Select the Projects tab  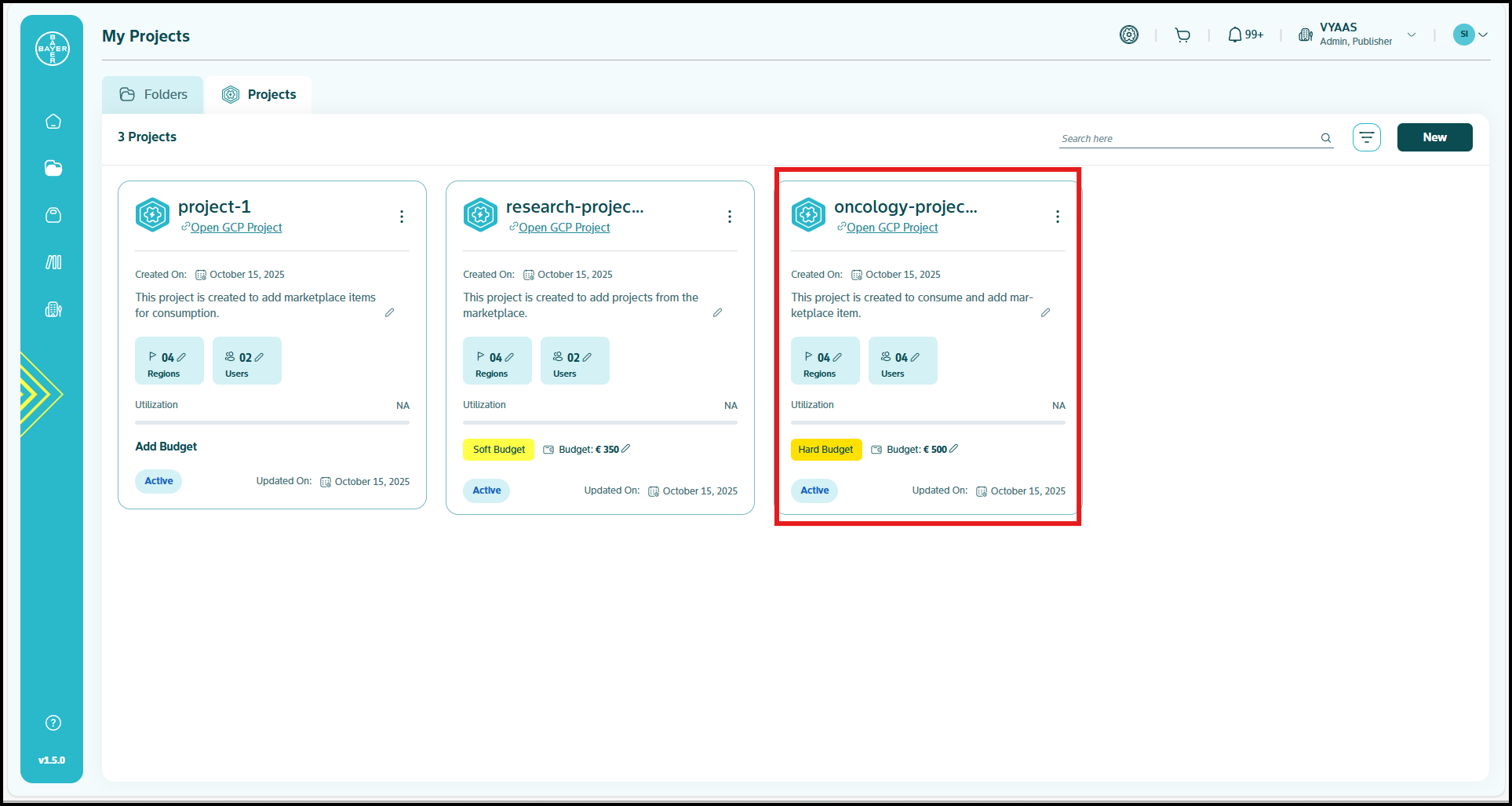click(260, 95)
